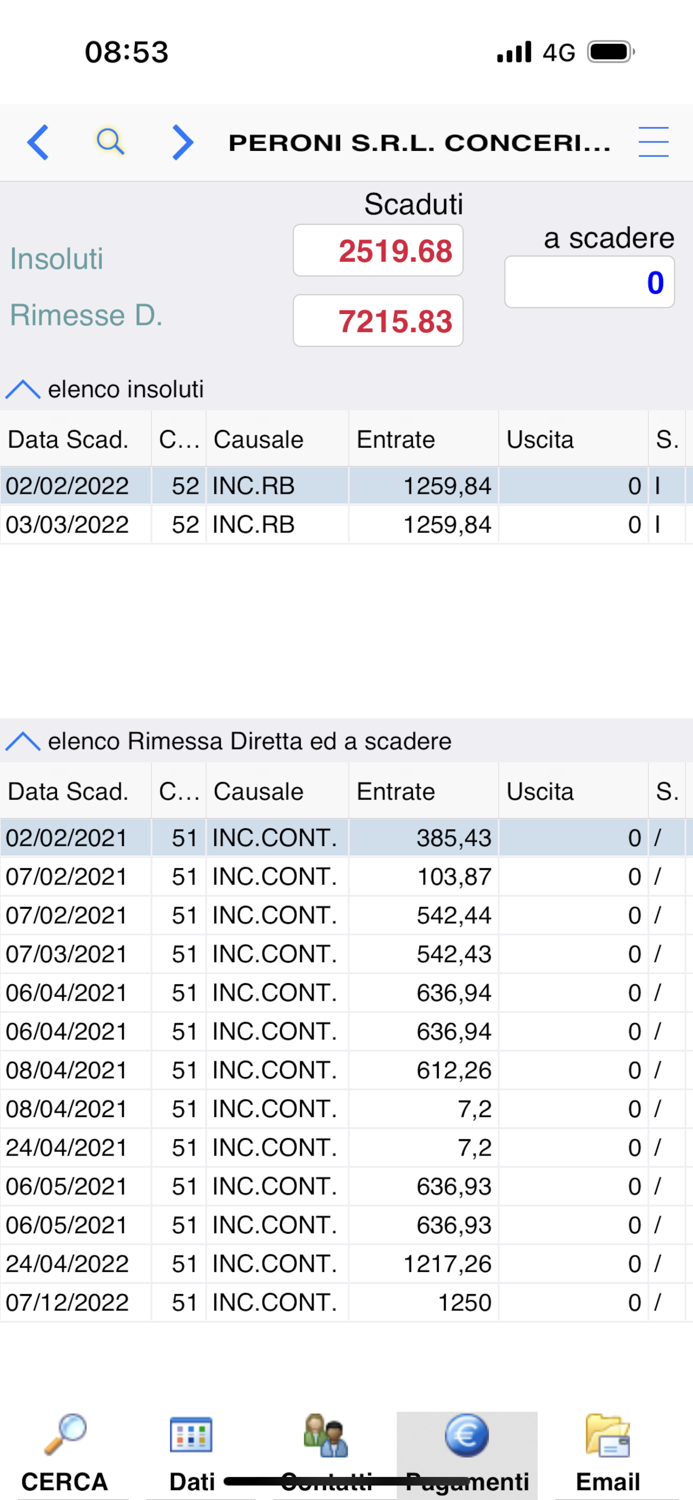The image size is (693, 1500).
Task: Sort Rimessa Diretta table by Entrate header
Action: 424,791
